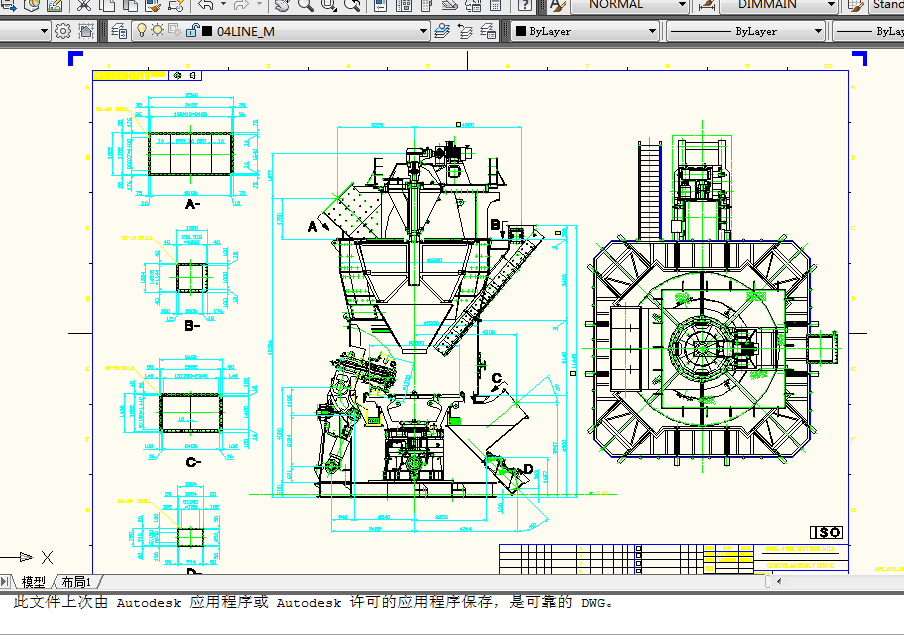904x644 pixels.
Task: Open the table style dropdown at far right
Action: pos(886,5)
